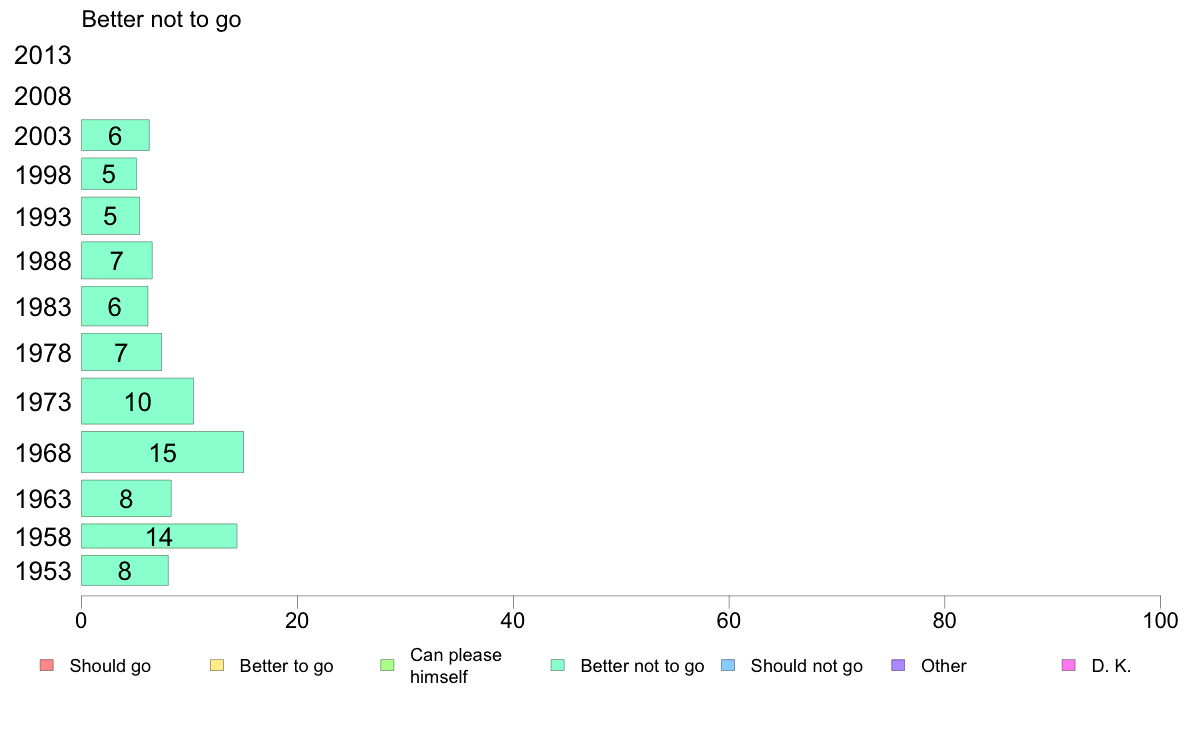This screenshot has height=736, width=1188.
Task: Click the 100 tick on x-axis
Action: click(x=1160, y=621)
